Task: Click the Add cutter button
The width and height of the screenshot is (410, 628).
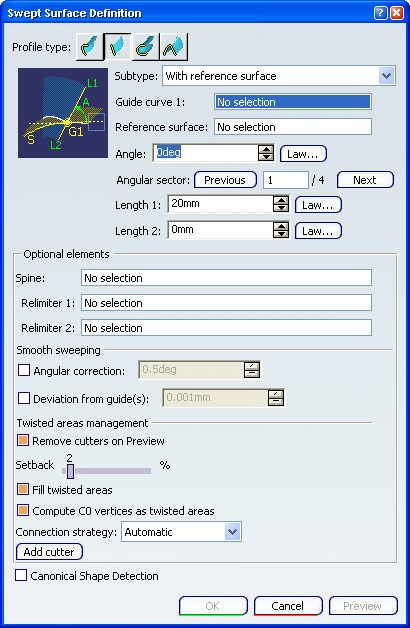Action: coord(49,552)
